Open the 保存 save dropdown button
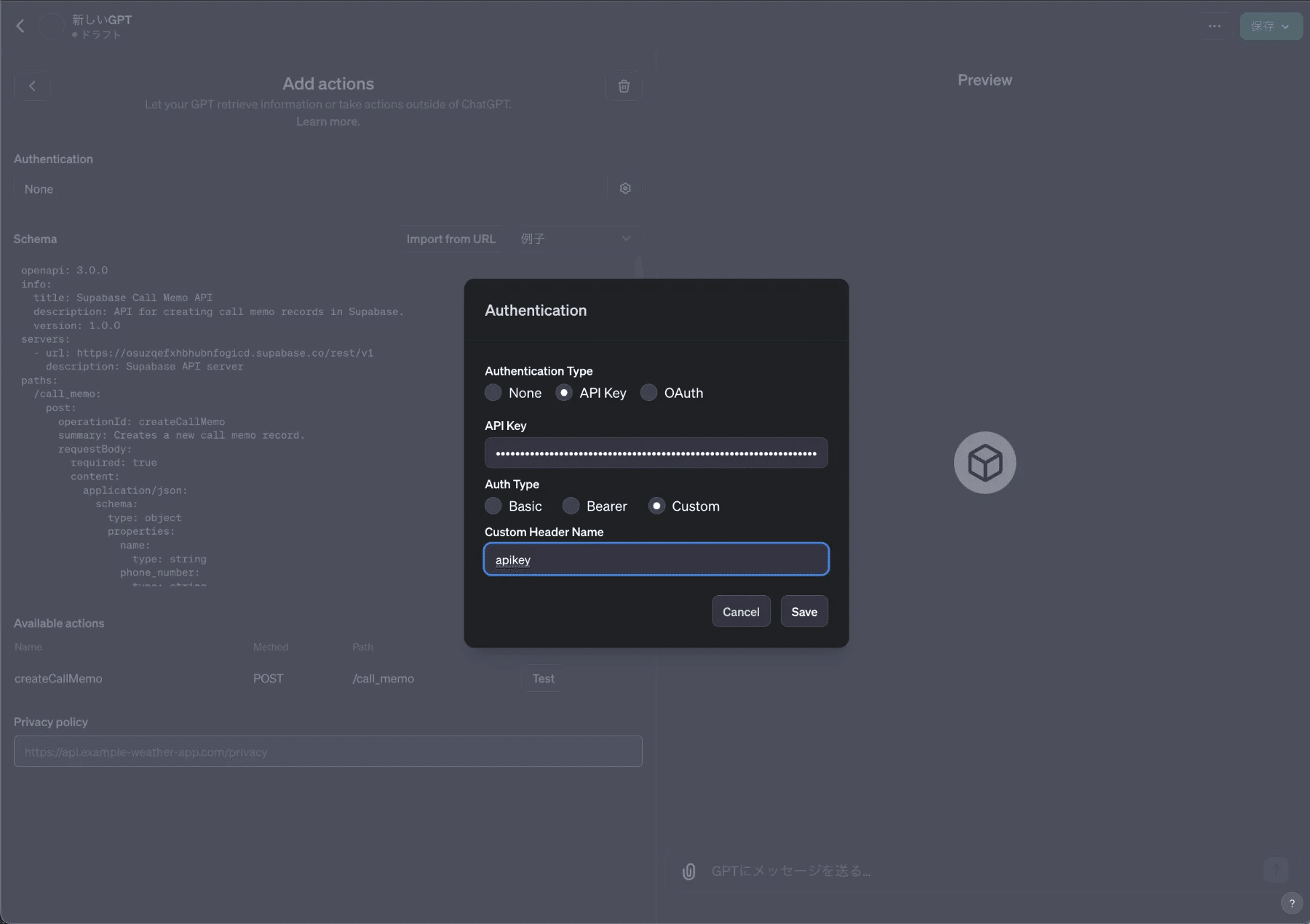 (x=1271, y=26)
